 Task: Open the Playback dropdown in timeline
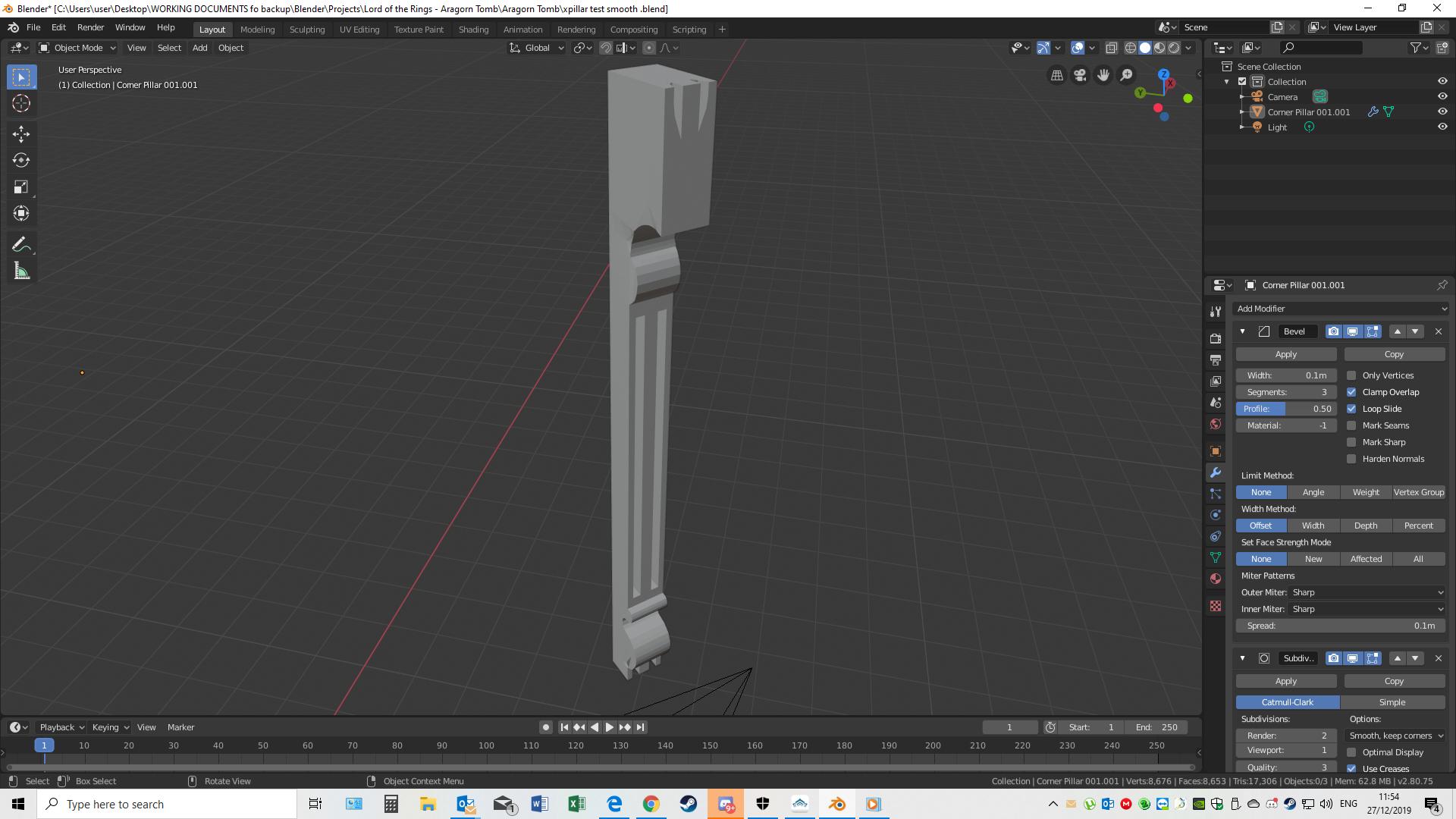(61, 727)
